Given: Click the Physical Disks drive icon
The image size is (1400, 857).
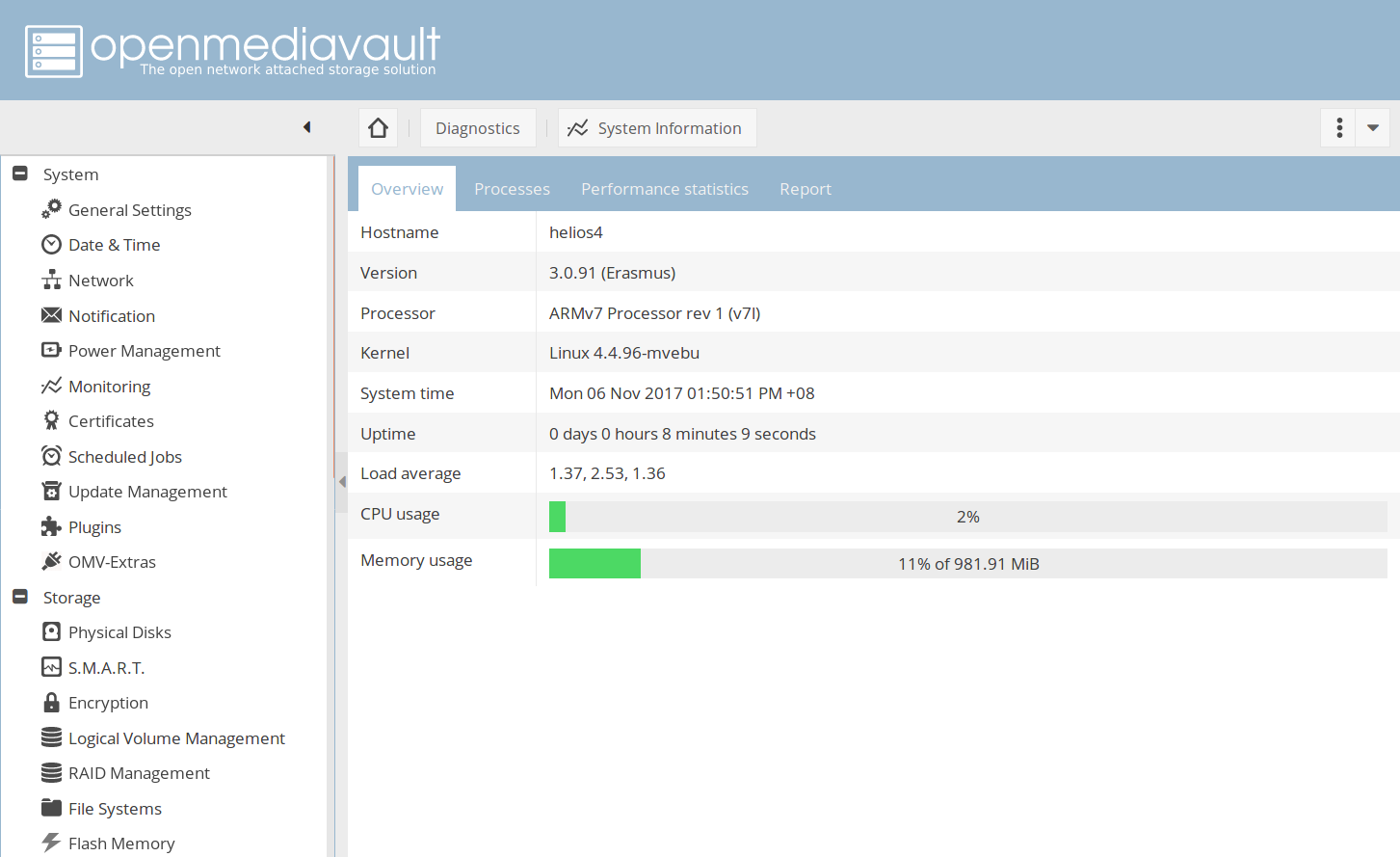Looking at the screenshot, I should coord(51,631).
